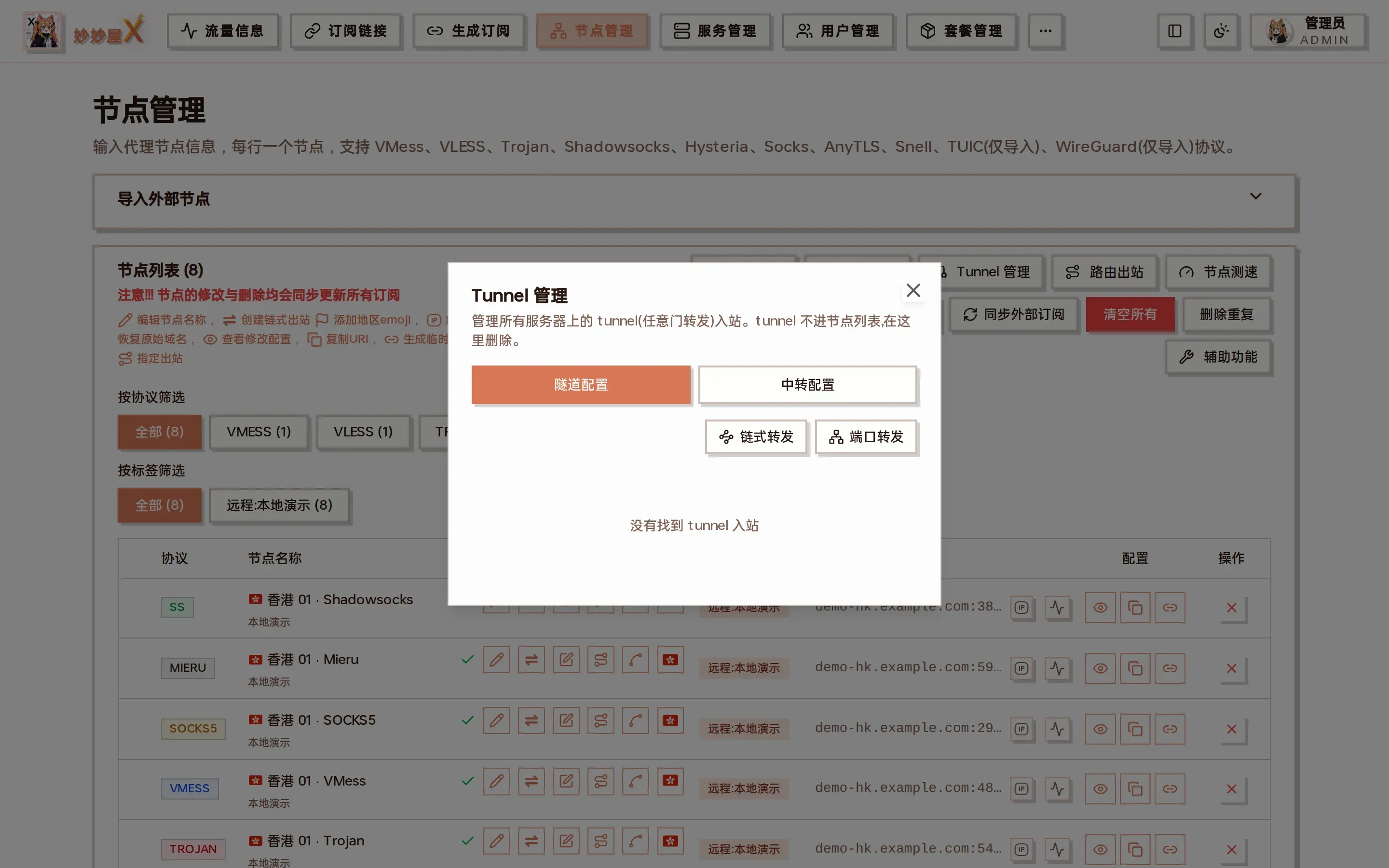Click the red 清空所有 button
This screenshot has width=1389, height=868.
tap(1130, 314)
